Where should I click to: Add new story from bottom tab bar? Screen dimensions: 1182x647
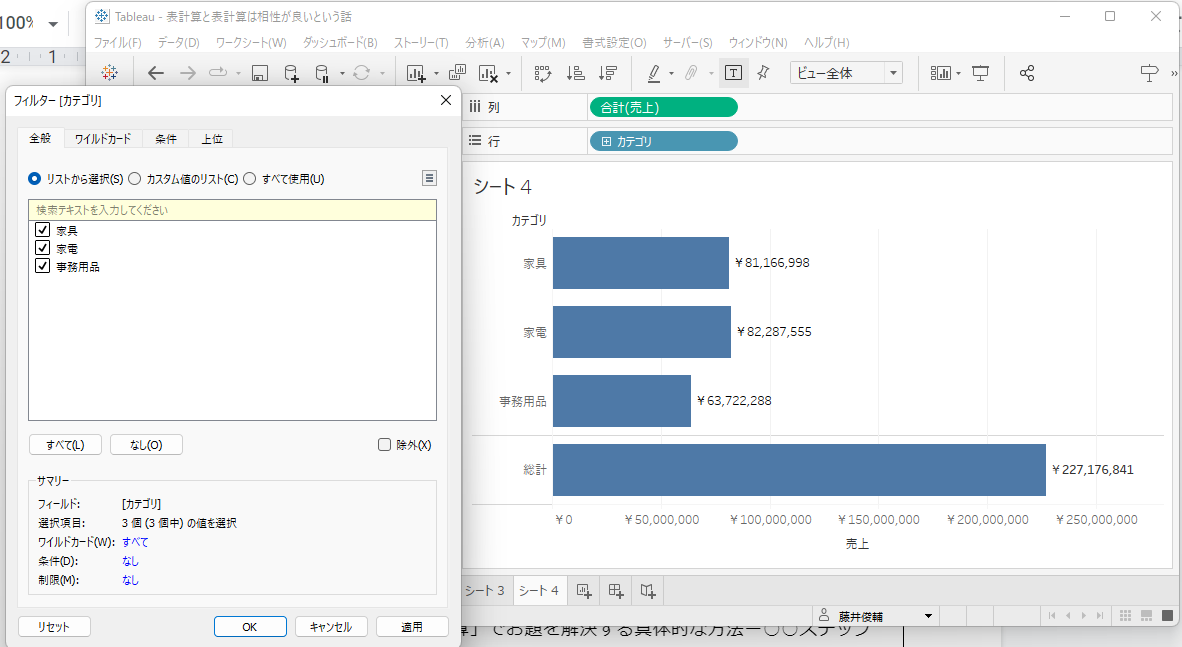click(648, 591)
